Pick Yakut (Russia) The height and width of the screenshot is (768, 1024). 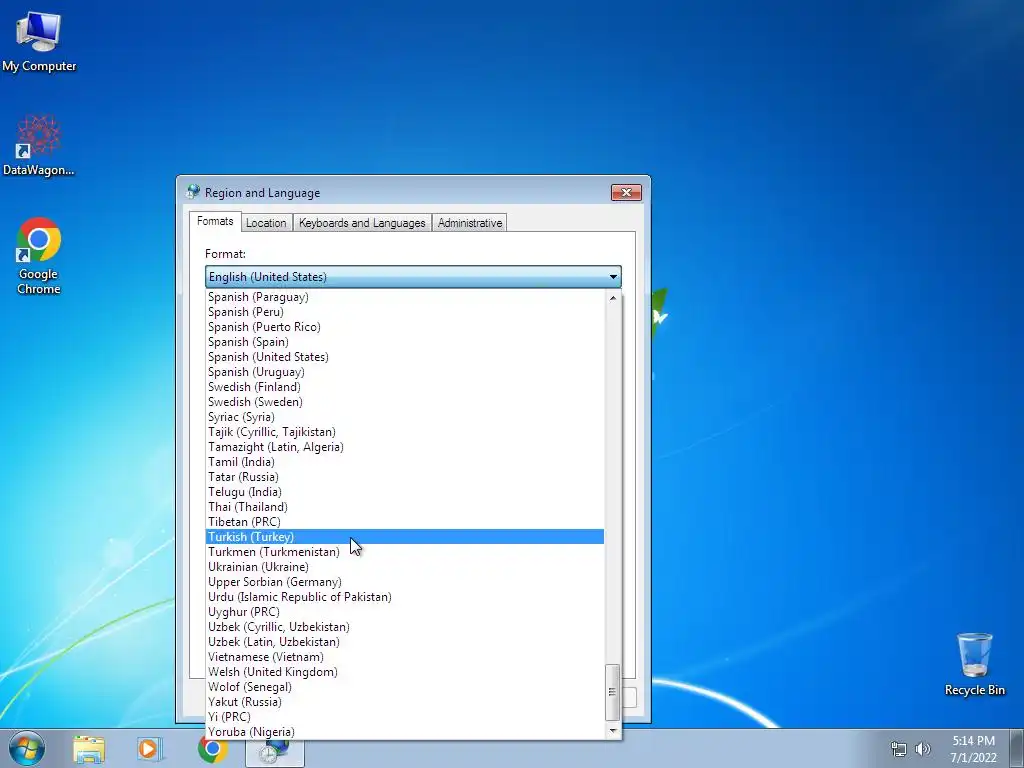(405, 703)
